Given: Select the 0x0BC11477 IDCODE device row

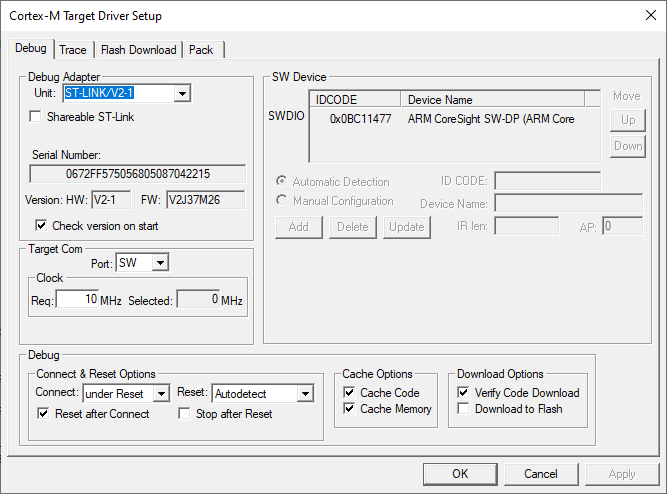Looking at the screenshot, I should pyautogui.click(x=454, y=119).
